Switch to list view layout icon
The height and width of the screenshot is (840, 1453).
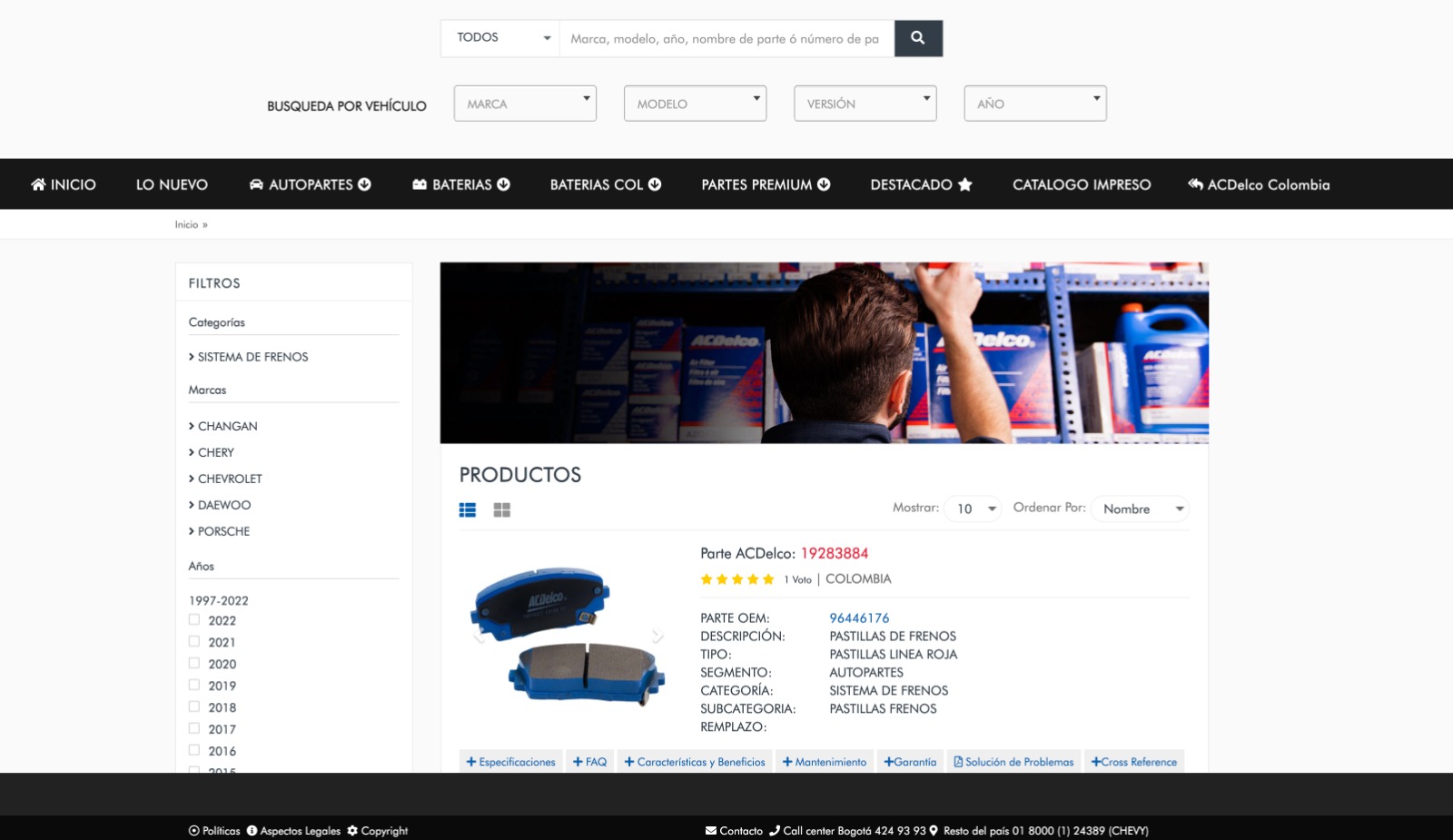click(468, 510)
